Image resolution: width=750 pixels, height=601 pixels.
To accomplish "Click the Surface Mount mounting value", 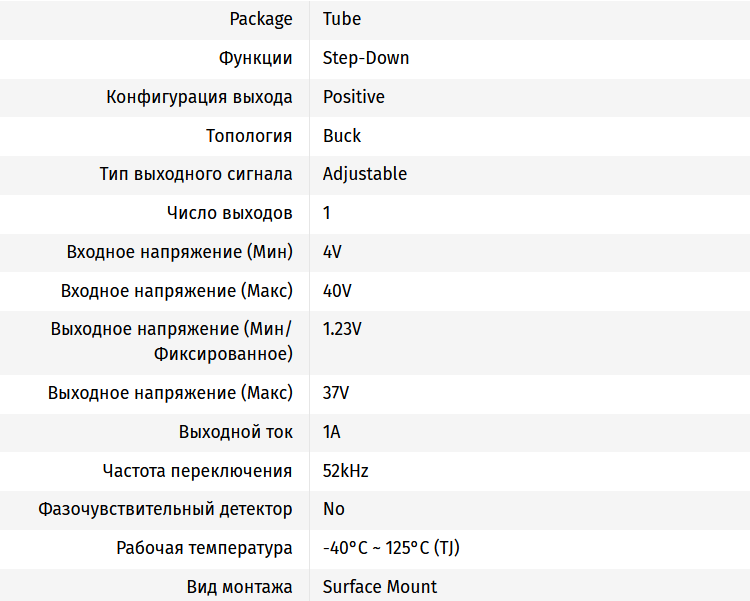I will point(380,587).
